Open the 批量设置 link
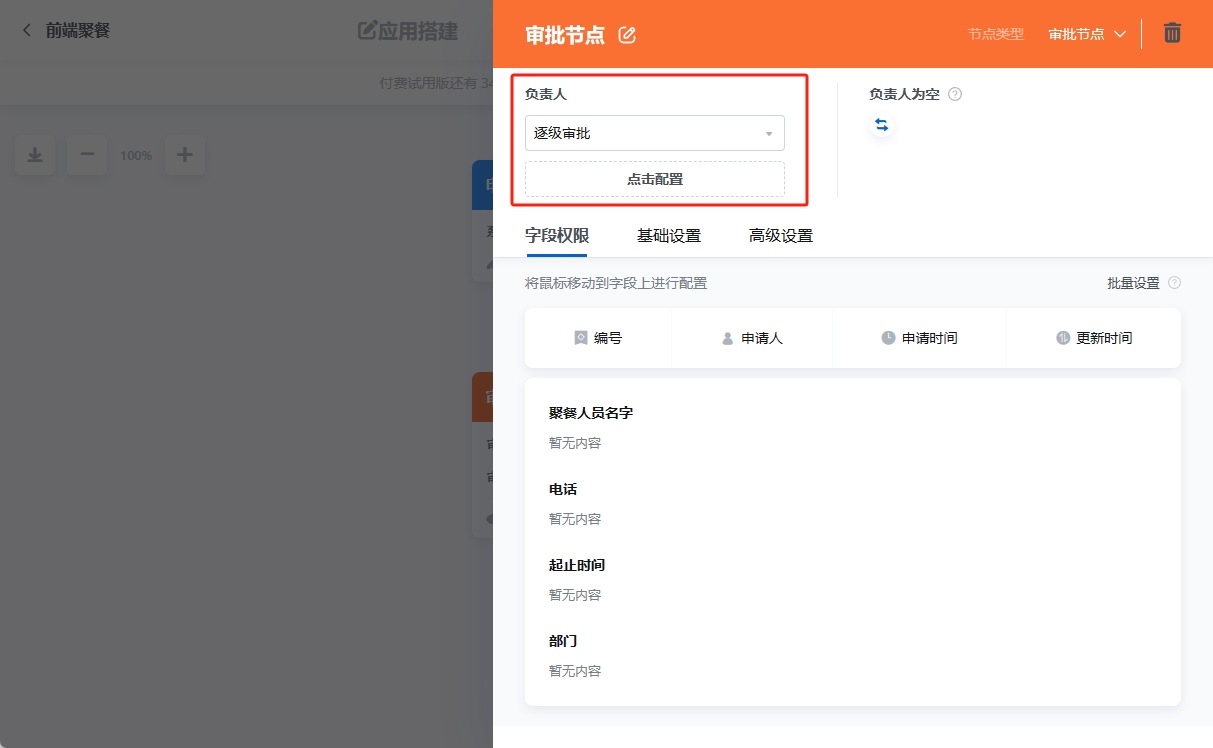1213x748 pixels. (x=1134, y=283)
